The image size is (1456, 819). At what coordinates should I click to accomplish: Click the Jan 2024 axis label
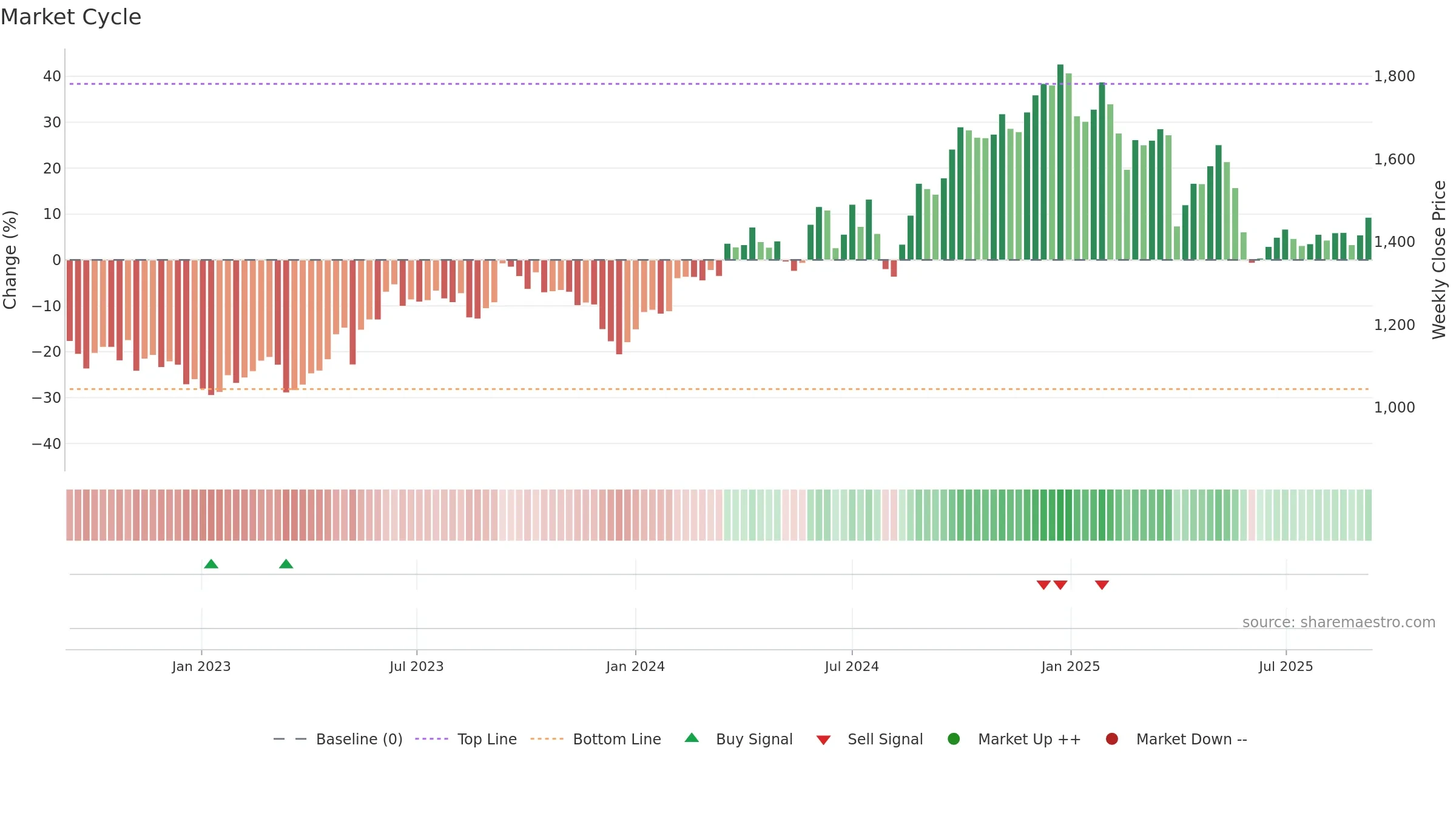pos(635,666)
